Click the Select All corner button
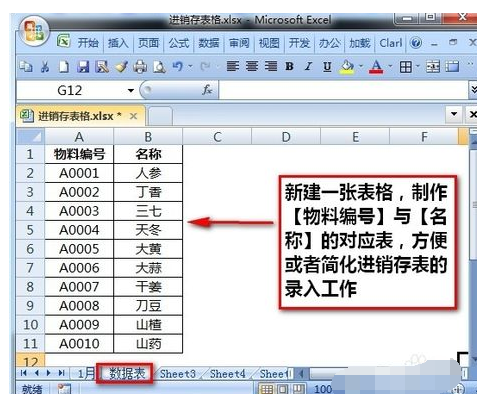 30,137
